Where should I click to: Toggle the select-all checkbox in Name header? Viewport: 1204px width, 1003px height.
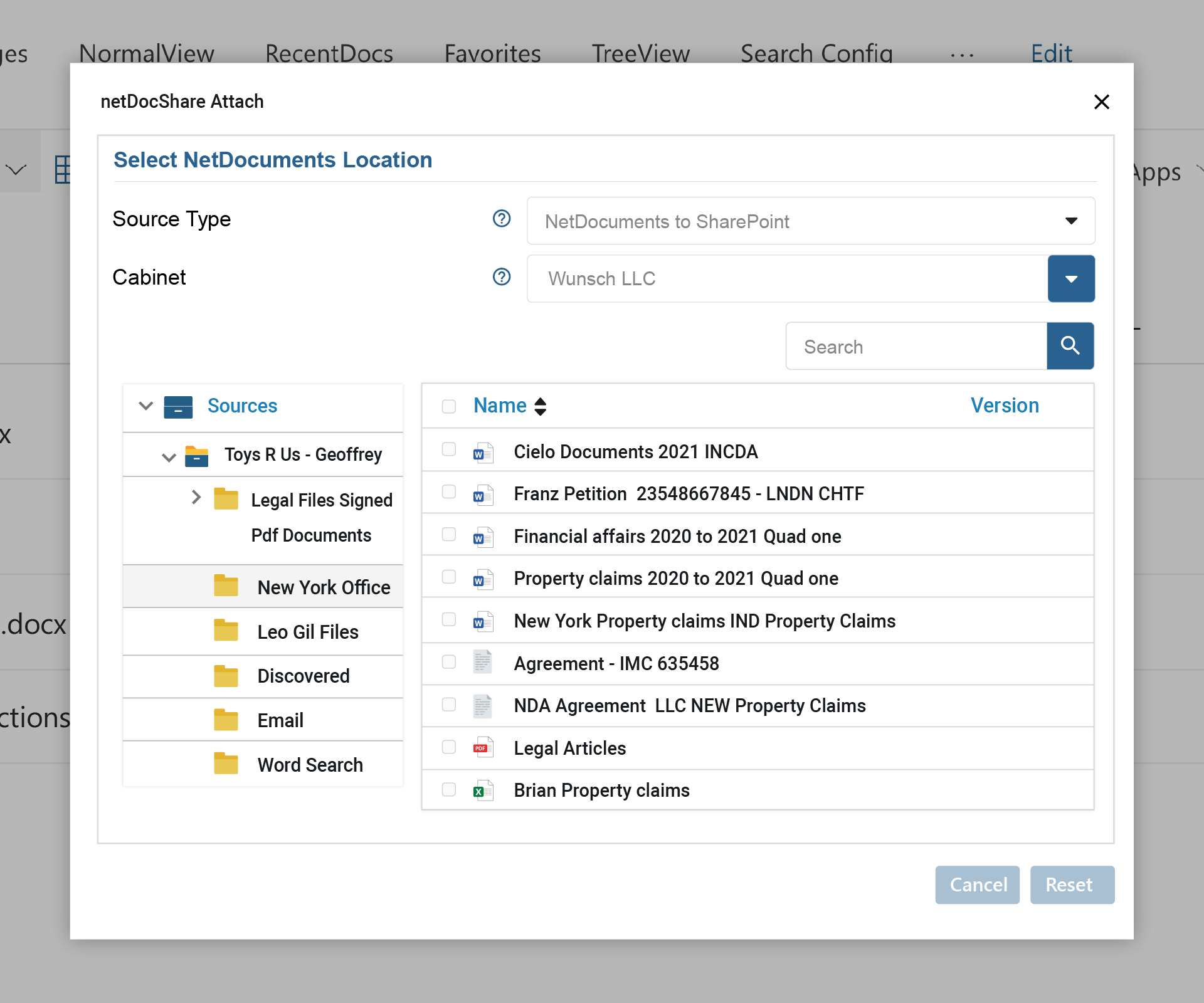click(x=449, y=406)
